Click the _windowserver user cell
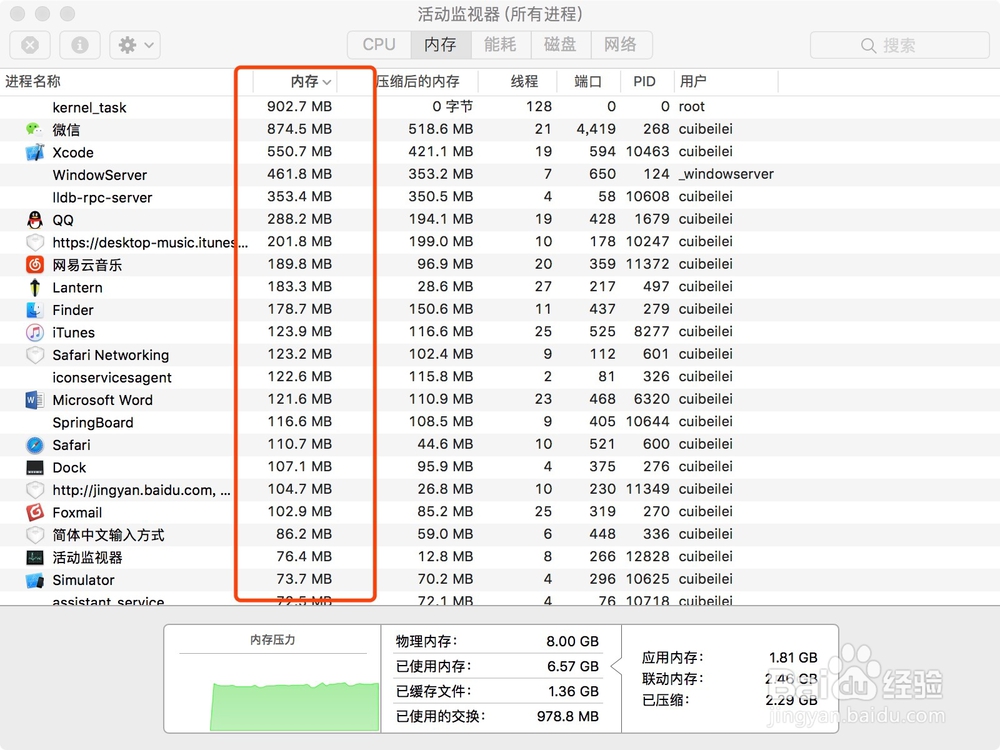1000x750 pixels. pos(726,174)
